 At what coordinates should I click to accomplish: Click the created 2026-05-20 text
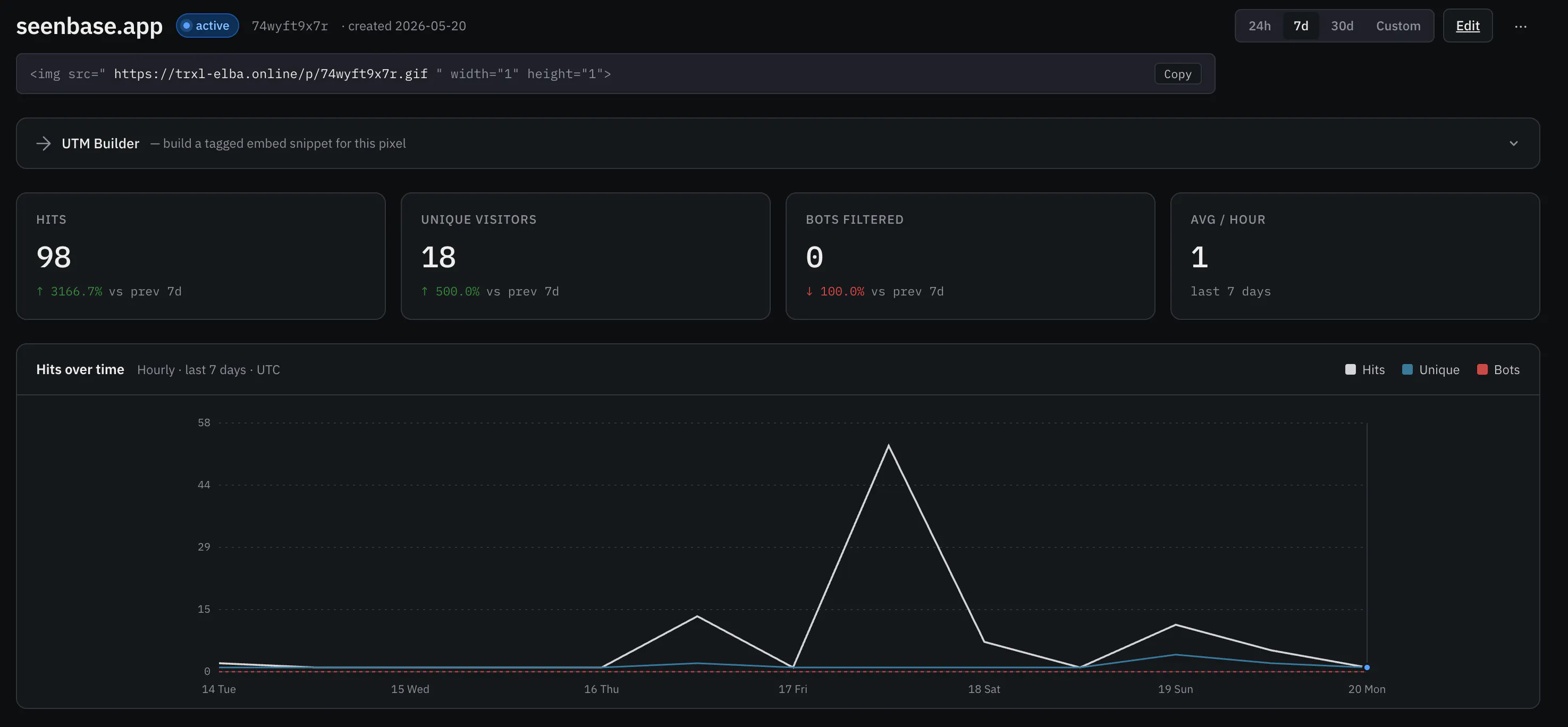(x=407, y=26)
